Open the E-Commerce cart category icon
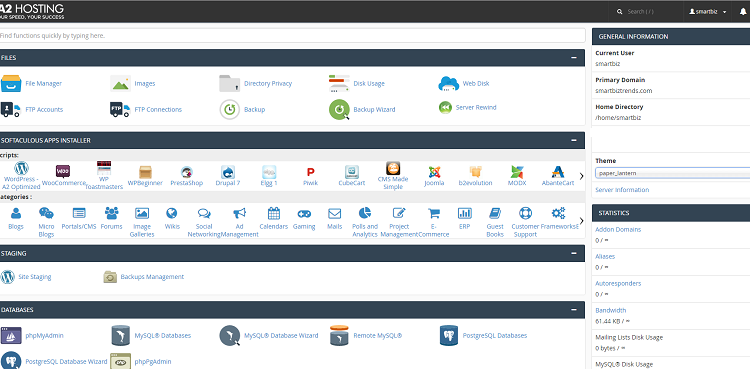The height and width of the screenshot is (369, 750). coord(434,213)
